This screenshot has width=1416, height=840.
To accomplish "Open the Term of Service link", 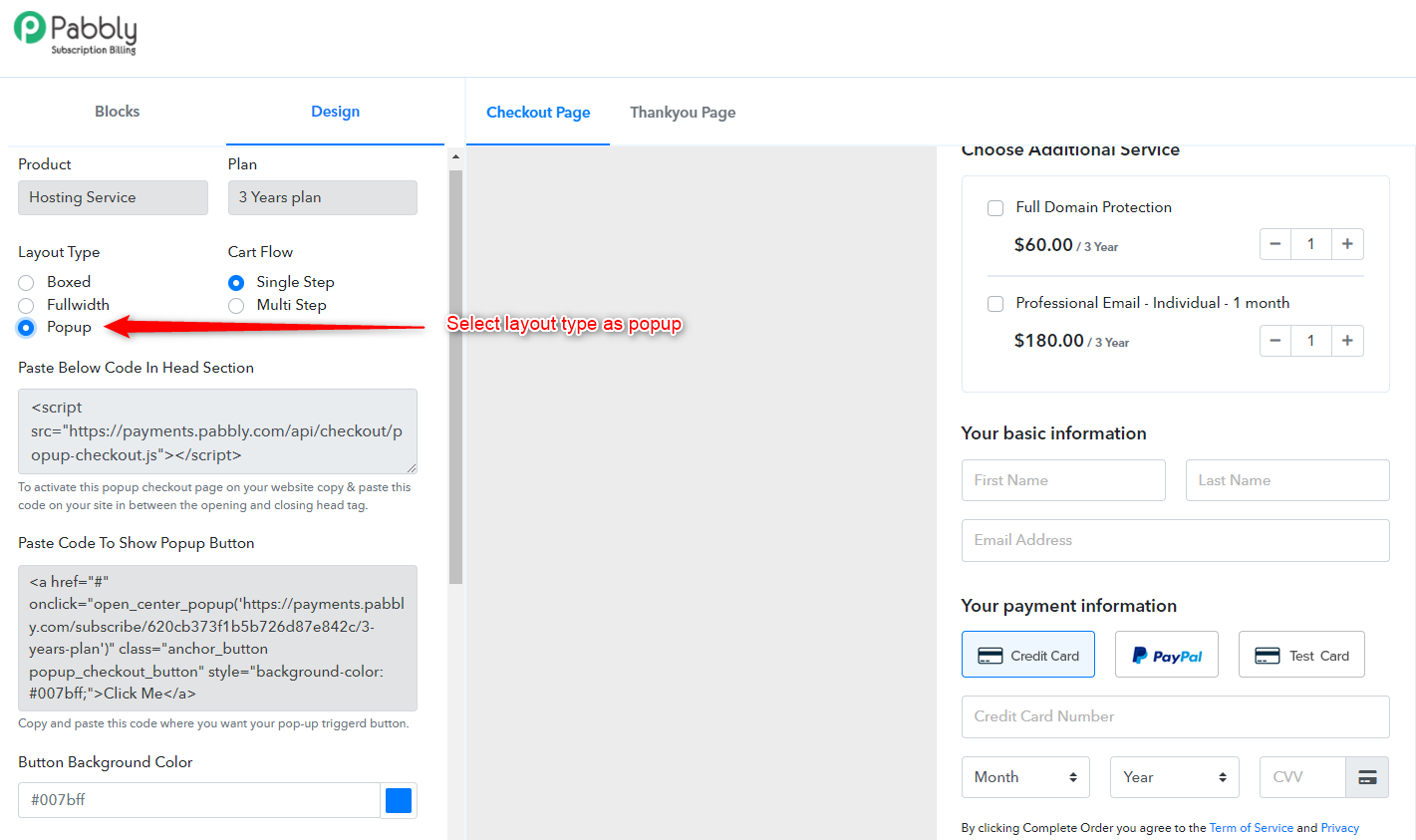I will click(1251, 828).
